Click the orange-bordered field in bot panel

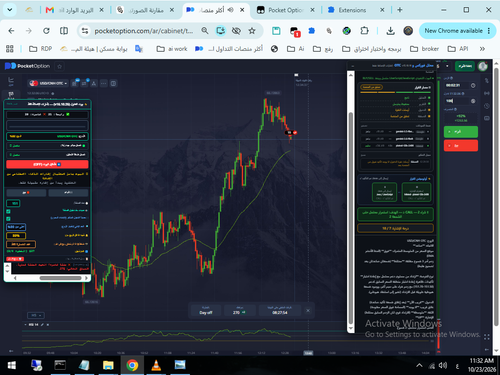pyautogui.click(x=21, y=244)
